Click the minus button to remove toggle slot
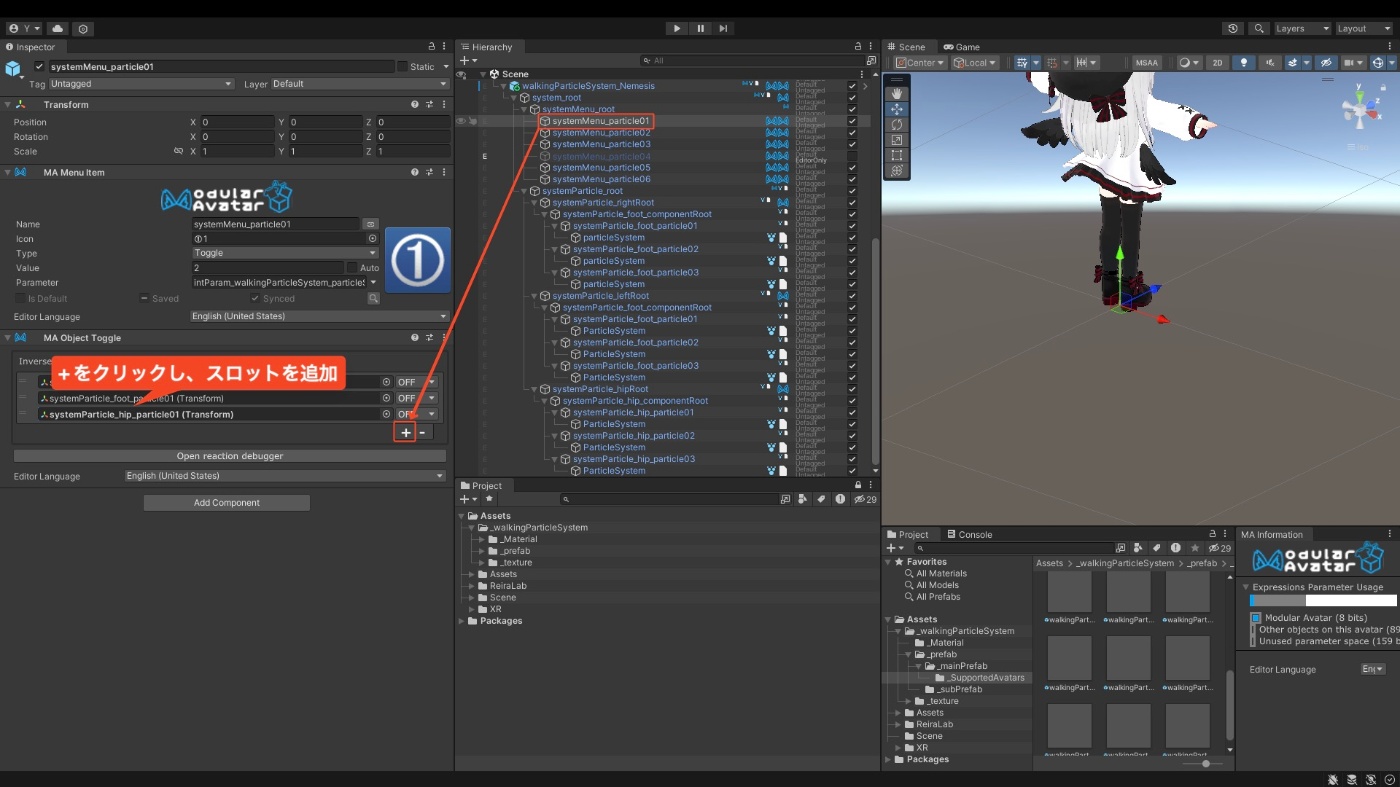The width and height of the screenshot is (1400, 787). coord(423,433)
